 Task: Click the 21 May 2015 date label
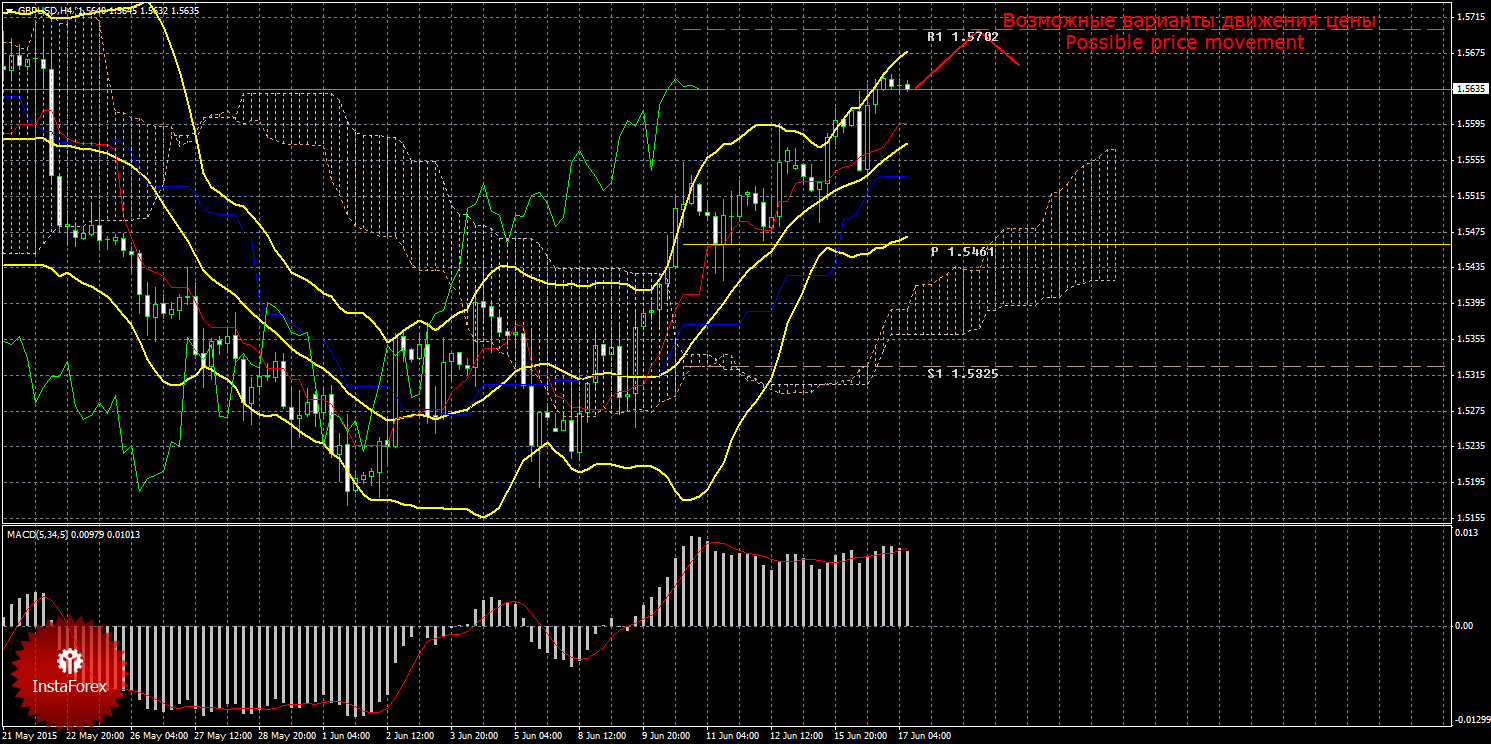tap(28, 736)
